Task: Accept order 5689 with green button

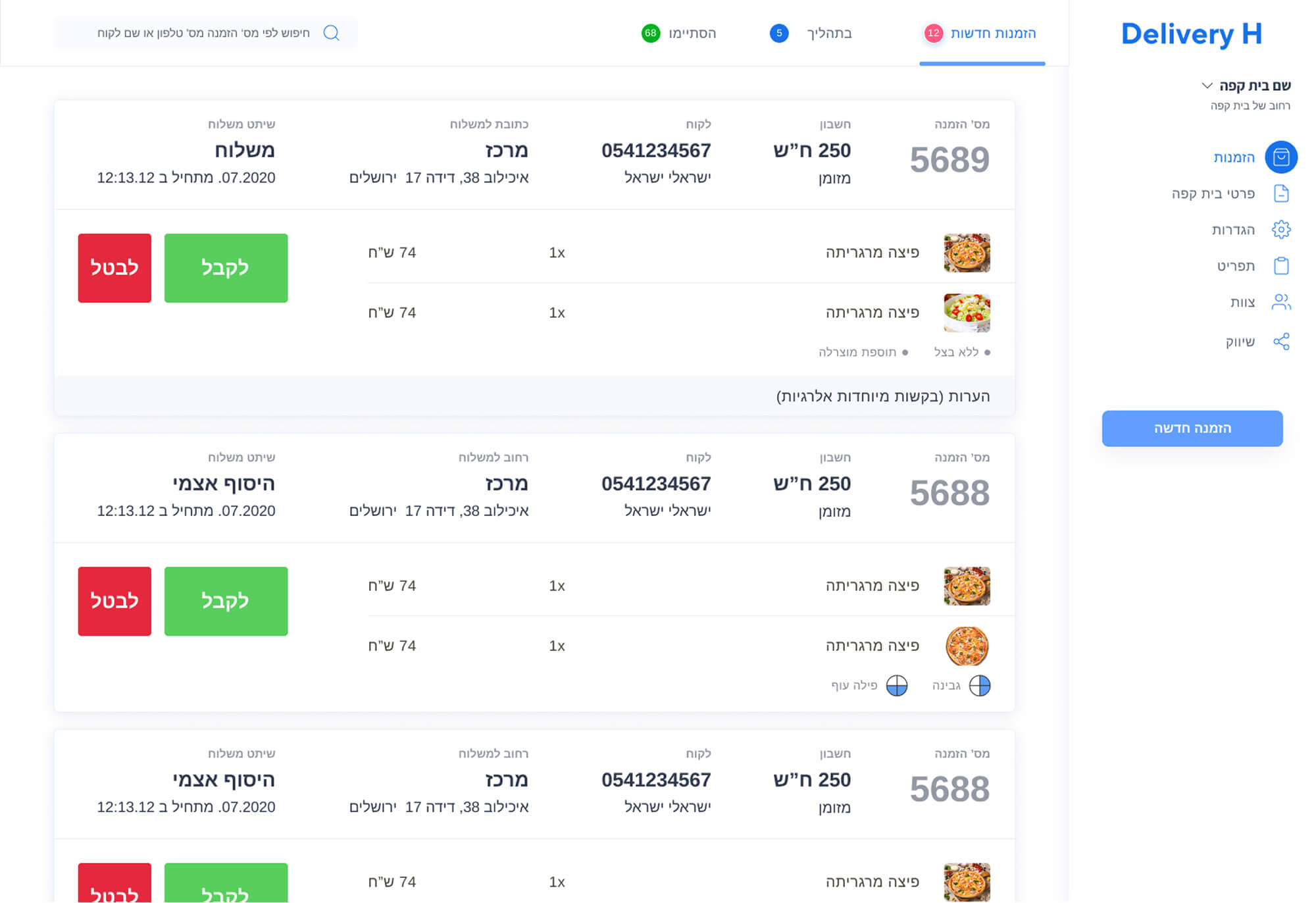Action: [226, 268]
